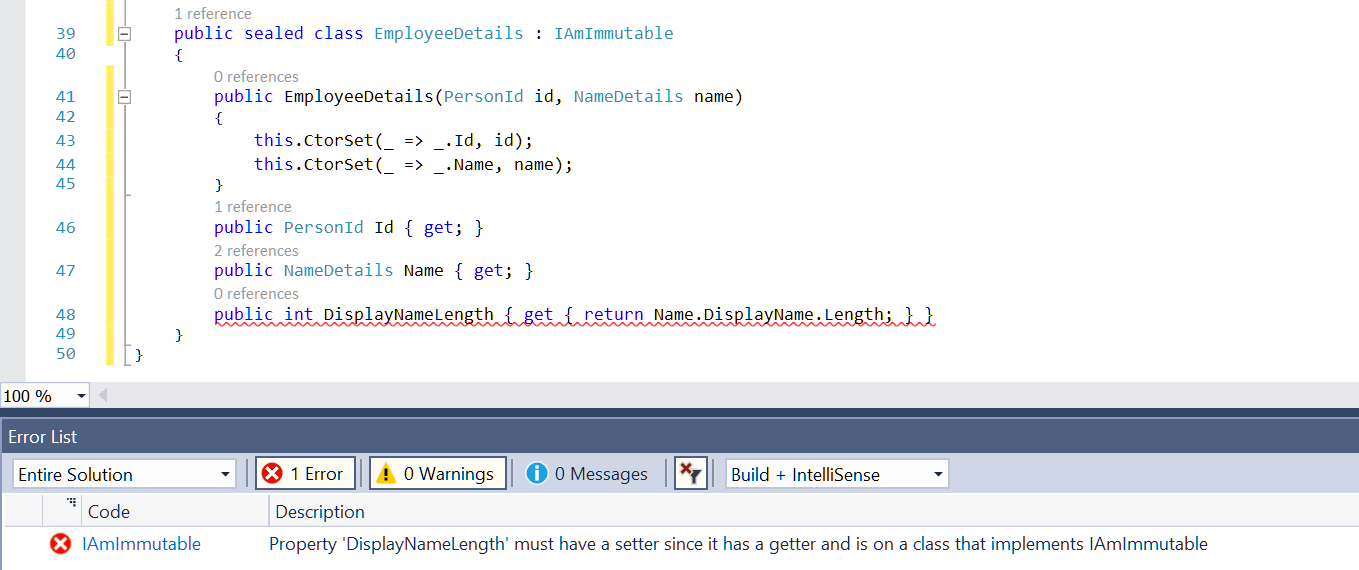Toggle the 1 Error filter button
Viewport: 1359px width, 570px height.
coord(305,474)
